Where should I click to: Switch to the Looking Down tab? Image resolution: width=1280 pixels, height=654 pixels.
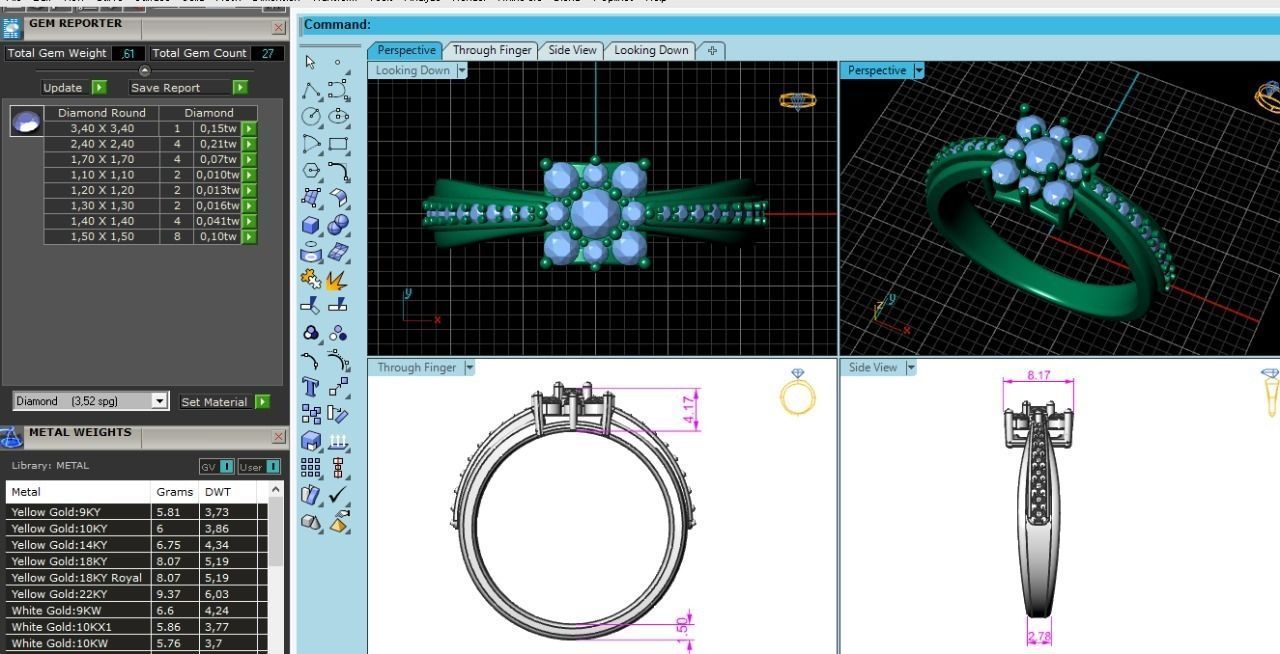point(651,50)
